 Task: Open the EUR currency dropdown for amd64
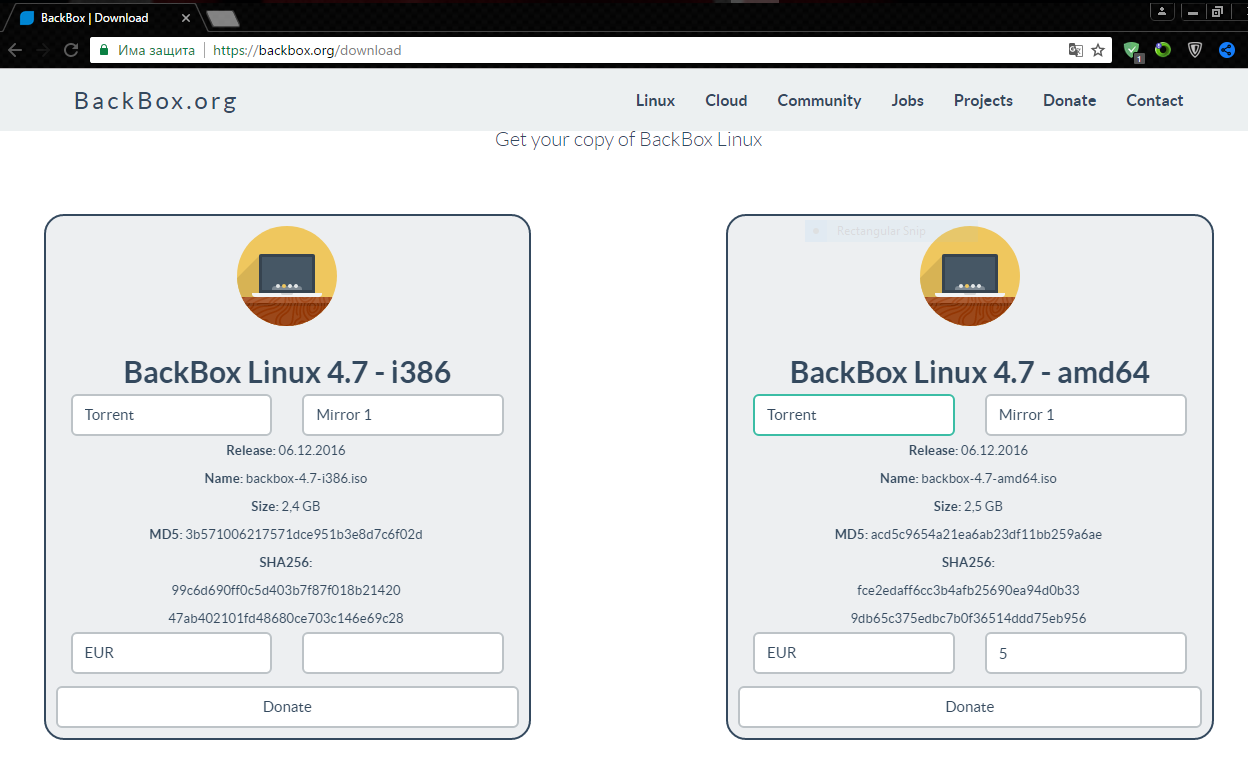point(854,653)
